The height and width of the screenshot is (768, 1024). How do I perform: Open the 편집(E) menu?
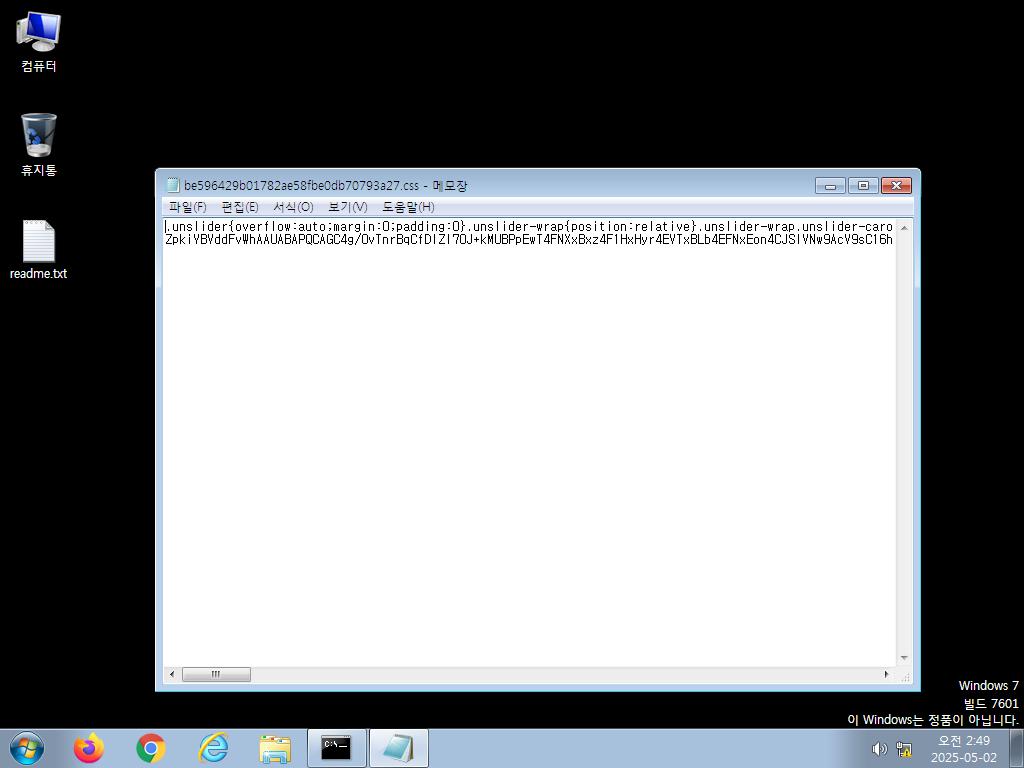240,207
